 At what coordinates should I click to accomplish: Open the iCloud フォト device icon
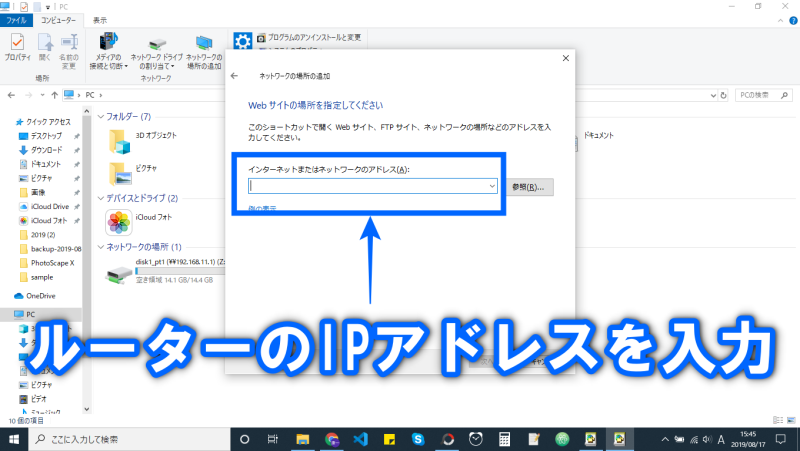[120, 221]
